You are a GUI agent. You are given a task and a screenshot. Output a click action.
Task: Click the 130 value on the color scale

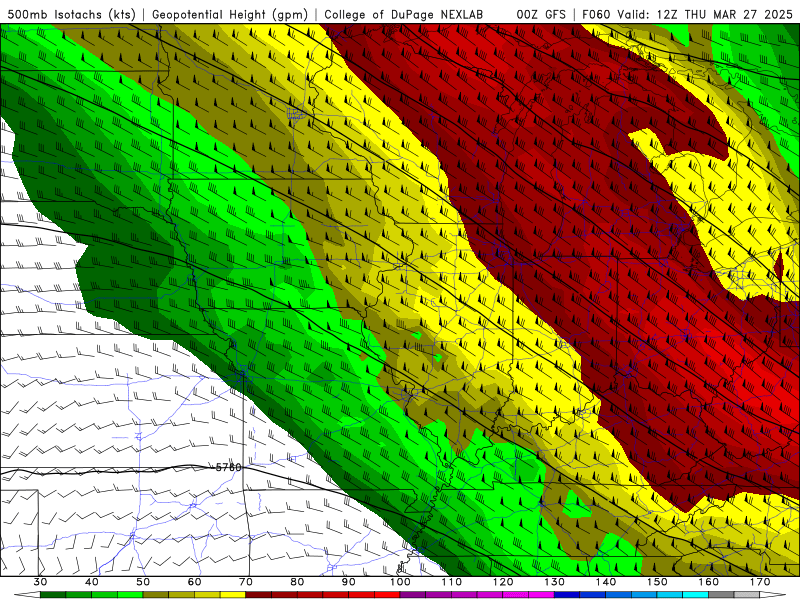(x=555, y=582)
